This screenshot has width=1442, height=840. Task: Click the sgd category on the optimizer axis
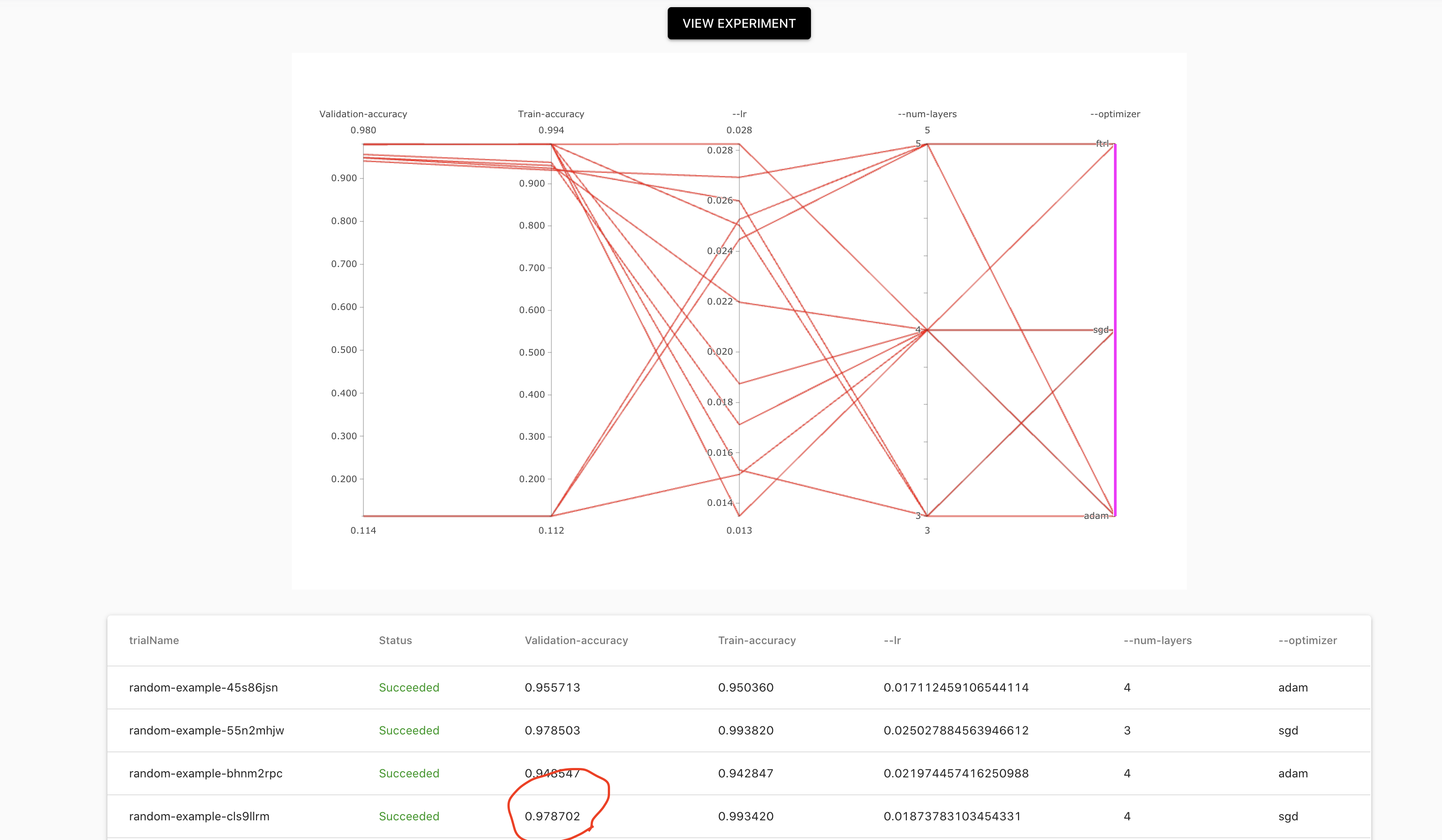[1101, 330]
